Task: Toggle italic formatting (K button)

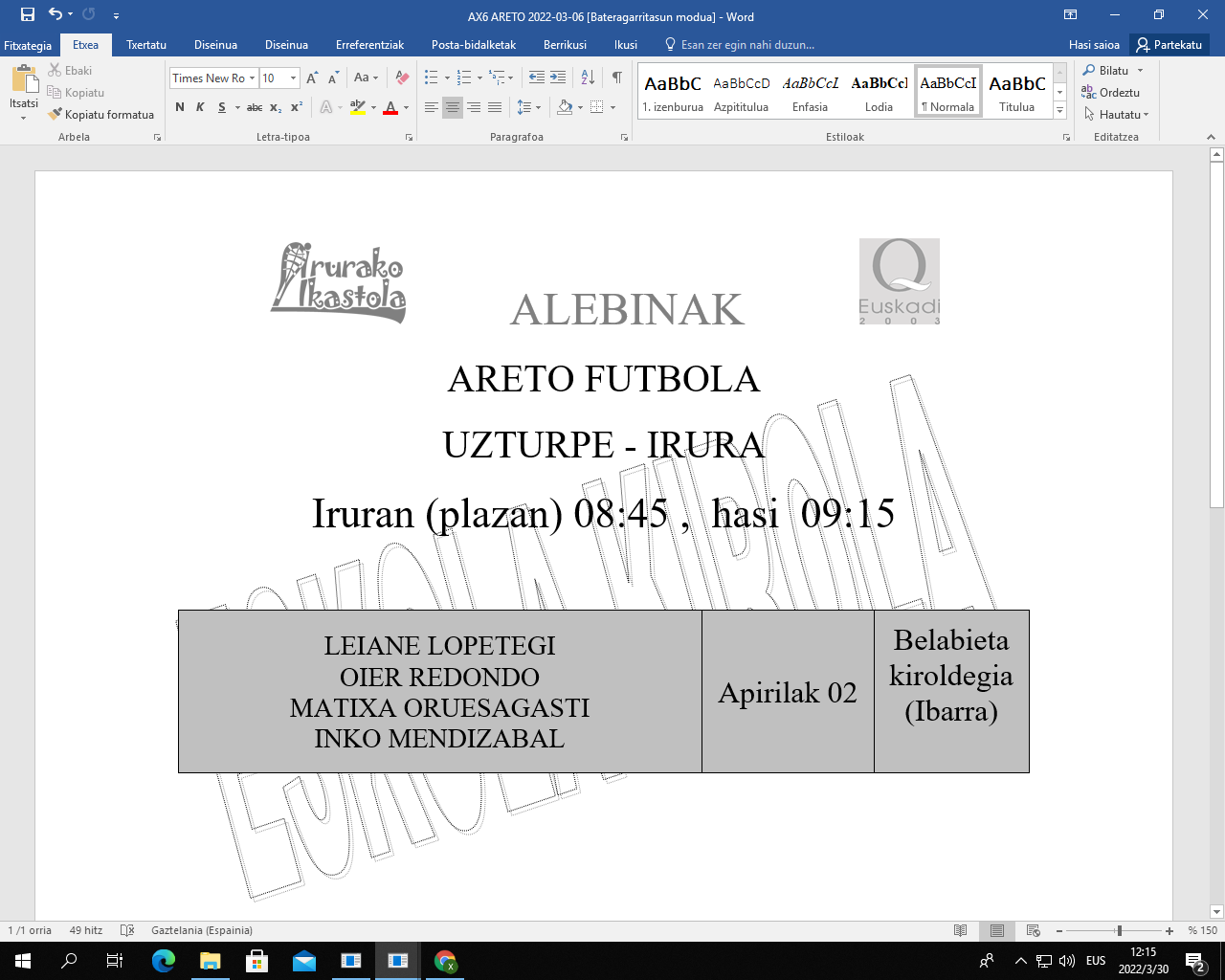Action: [200, 107]
